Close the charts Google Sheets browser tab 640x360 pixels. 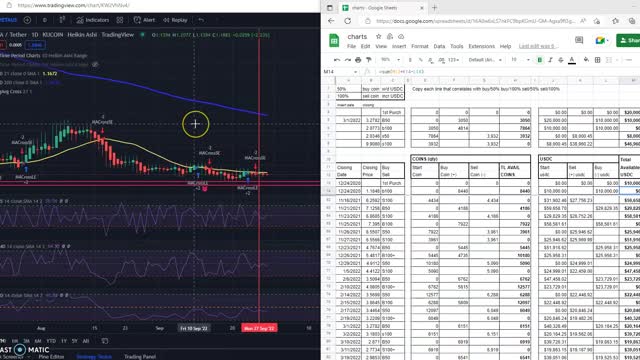tap(422, 8)
